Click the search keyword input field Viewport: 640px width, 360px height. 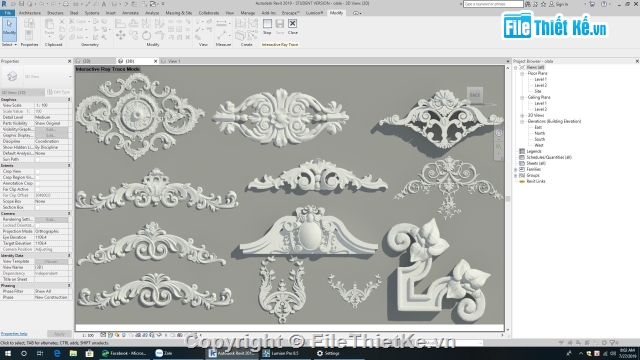click(493, 4)
